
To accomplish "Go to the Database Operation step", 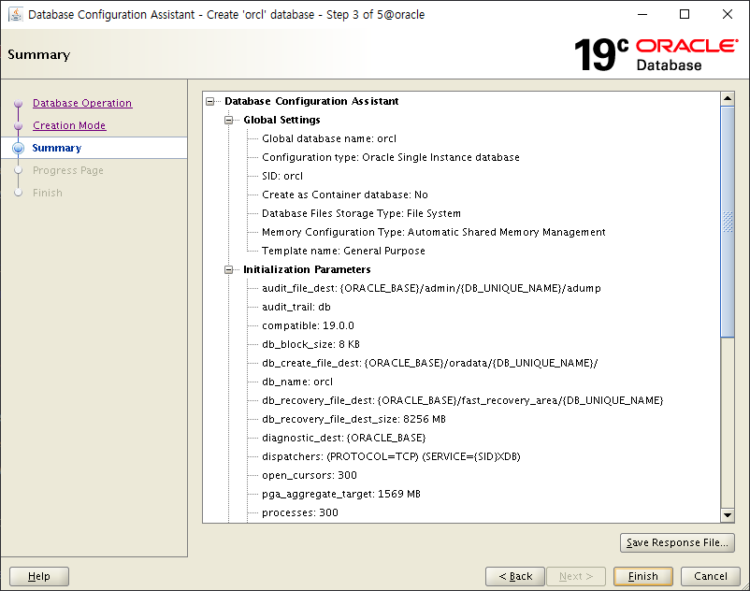I will (82, 103).
